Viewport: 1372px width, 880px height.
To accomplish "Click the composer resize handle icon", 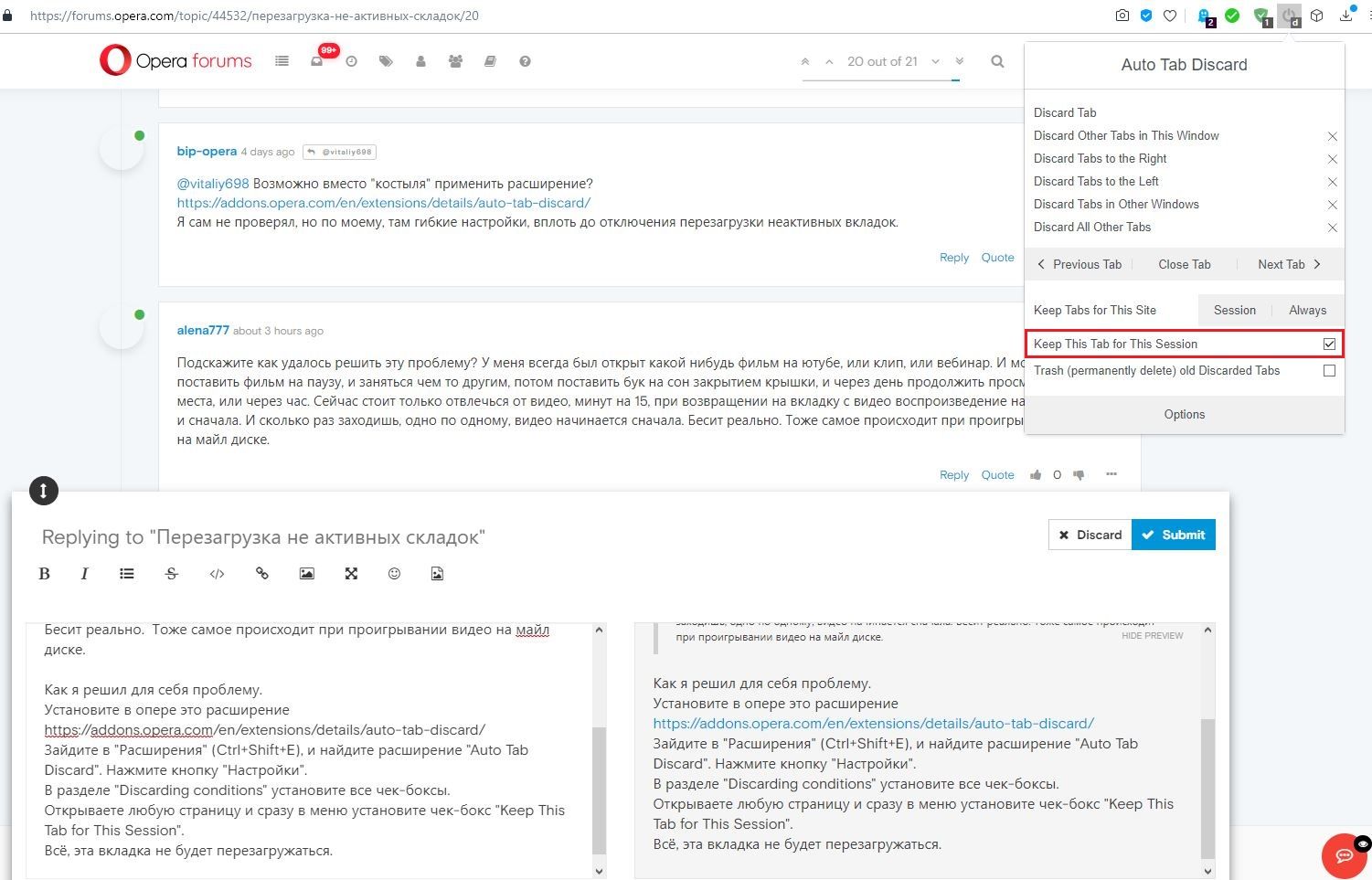I will coord(43,491).
